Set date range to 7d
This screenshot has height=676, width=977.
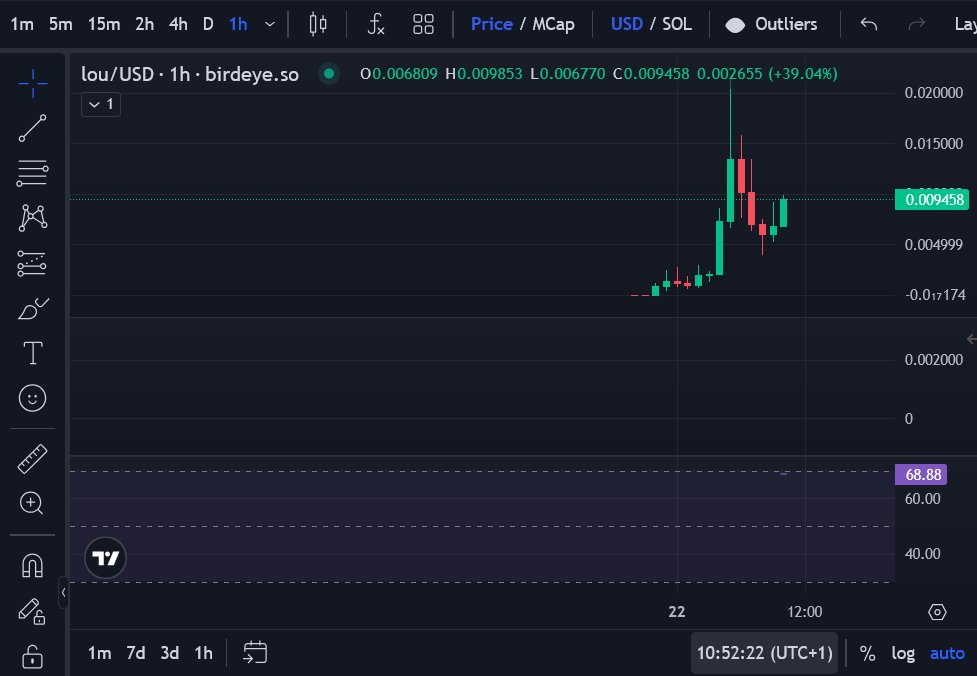coord(136,653)
